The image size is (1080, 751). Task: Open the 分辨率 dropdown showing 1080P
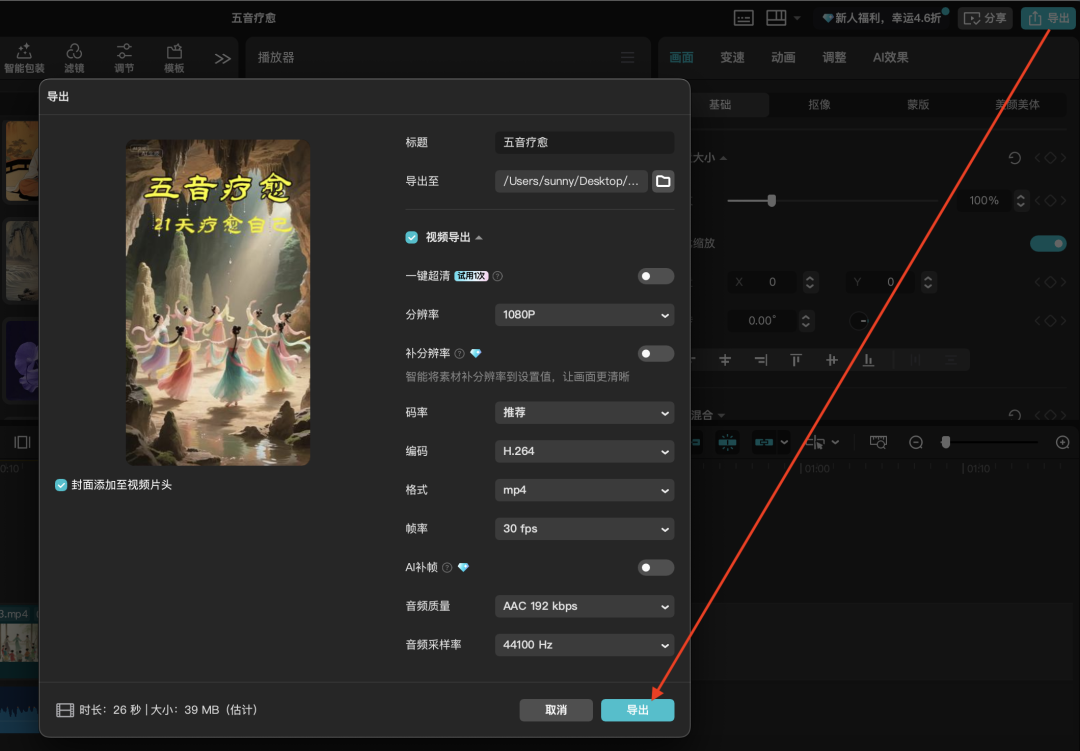coord(584,315)
